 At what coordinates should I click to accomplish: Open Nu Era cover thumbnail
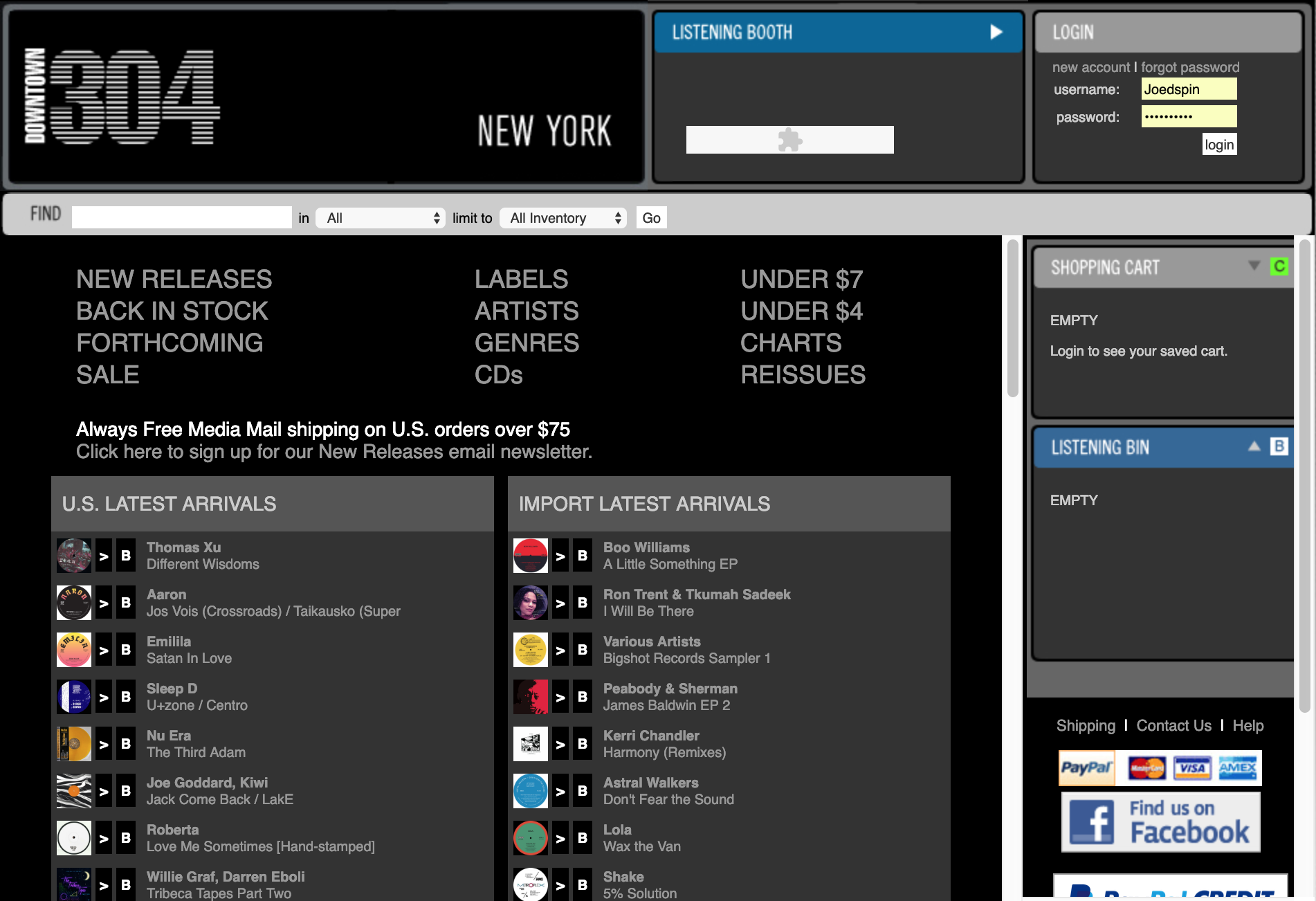pyautogui.click(x=74, y=744)
